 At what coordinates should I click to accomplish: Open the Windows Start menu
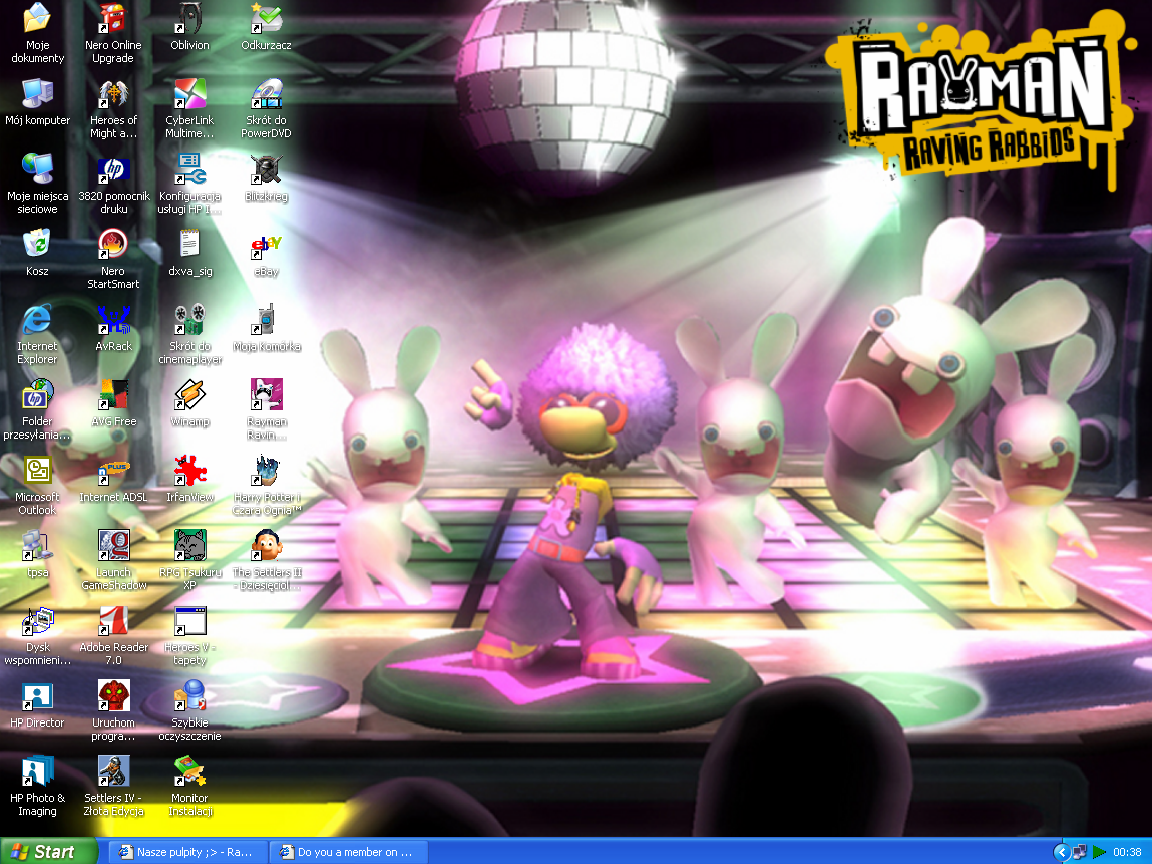coord(48,852)
